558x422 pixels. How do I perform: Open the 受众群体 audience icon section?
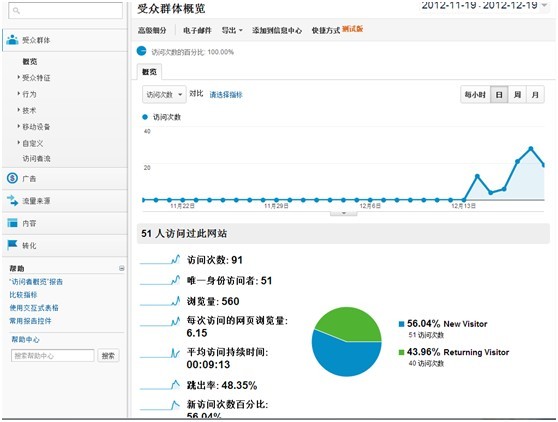[12, 39]
